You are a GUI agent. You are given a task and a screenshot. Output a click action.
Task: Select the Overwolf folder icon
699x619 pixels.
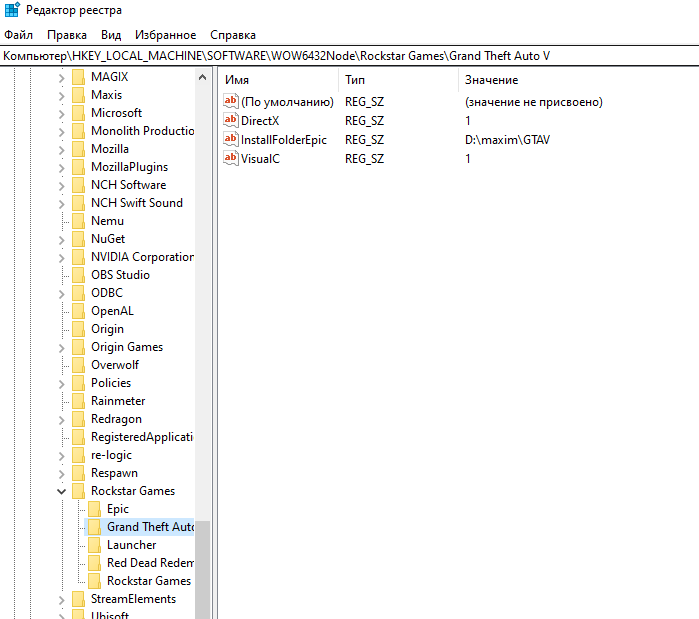[78, 365]
